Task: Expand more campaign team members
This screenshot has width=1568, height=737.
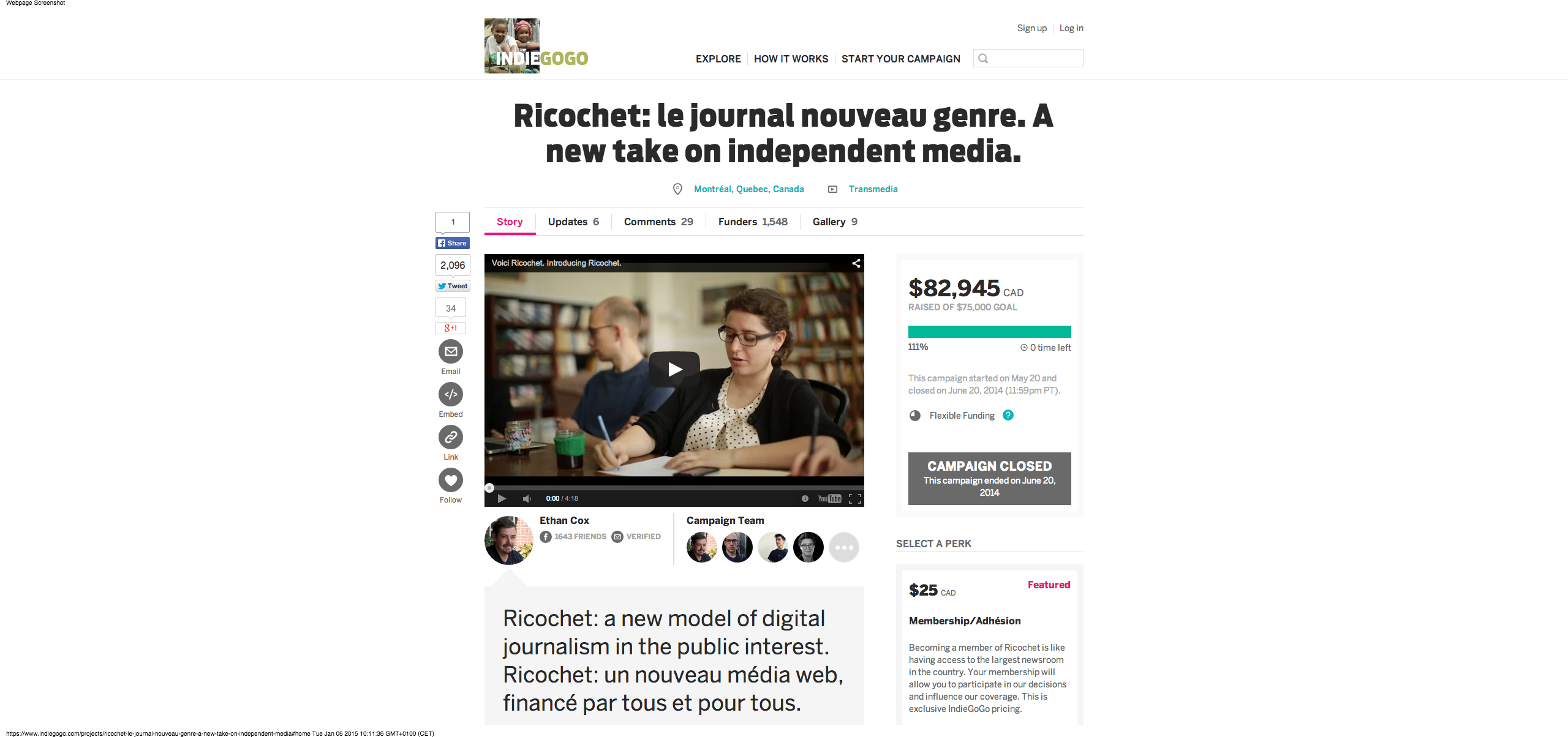Action: click(844, 547)
